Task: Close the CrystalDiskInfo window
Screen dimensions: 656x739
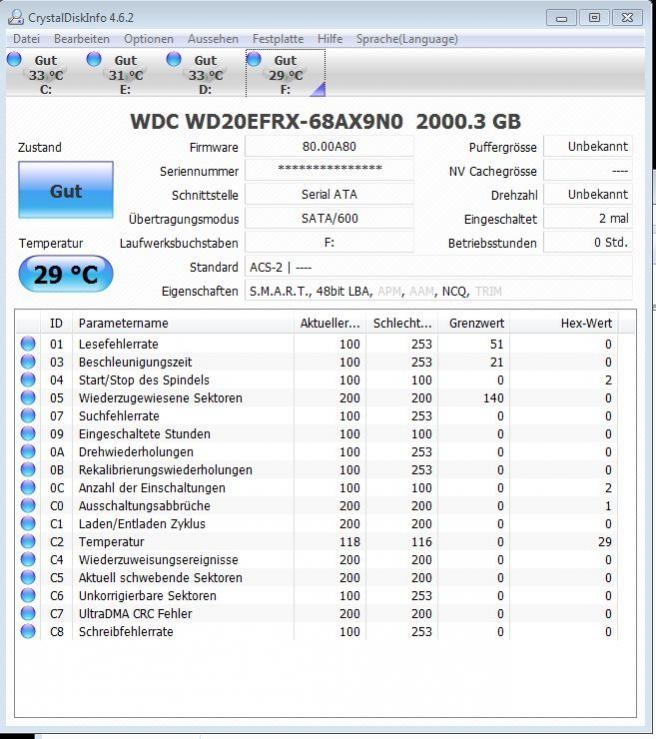Action: [627, 18]
